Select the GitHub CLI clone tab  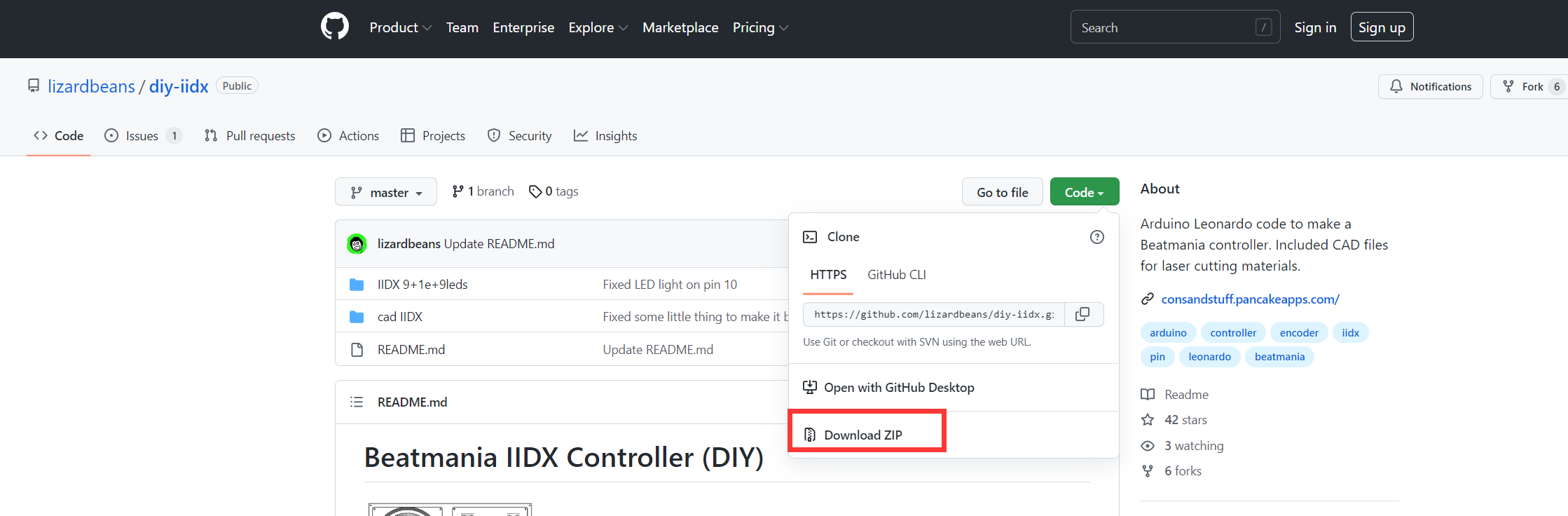point(897,275)
